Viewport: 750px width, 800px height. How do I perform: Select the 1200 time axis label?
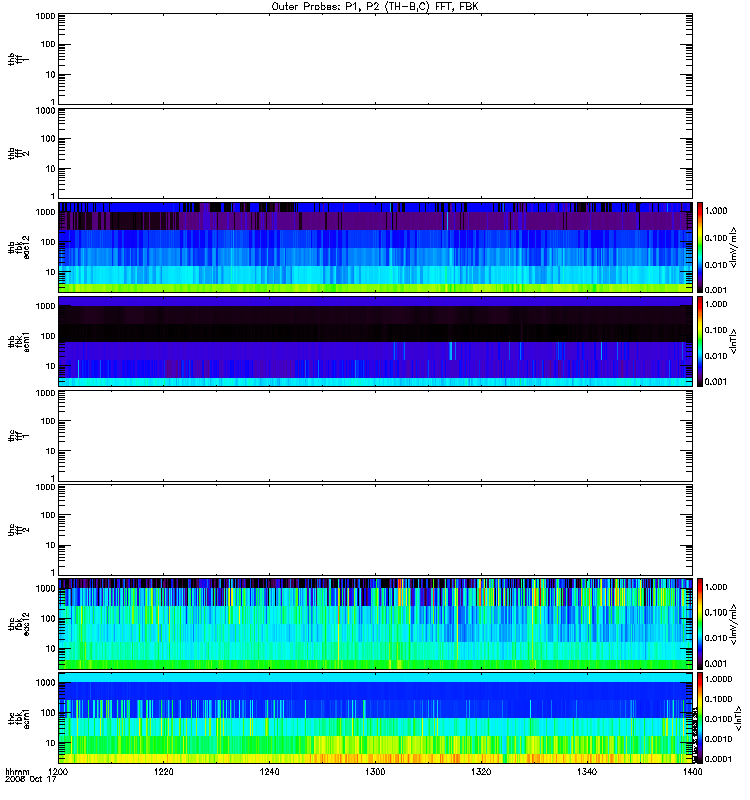[x=58, y=771]
